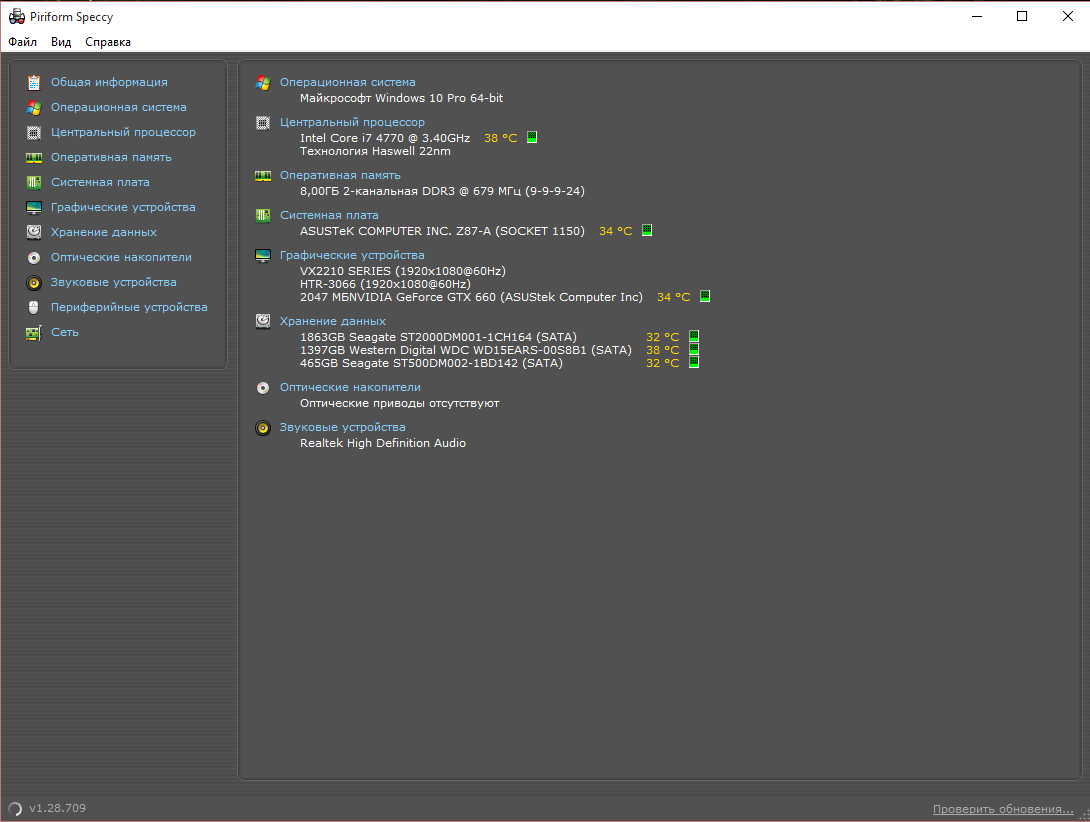Click Western Digital WD15EARS drive line
This screenshot has width=1090, height=822.
pos(466,350)
